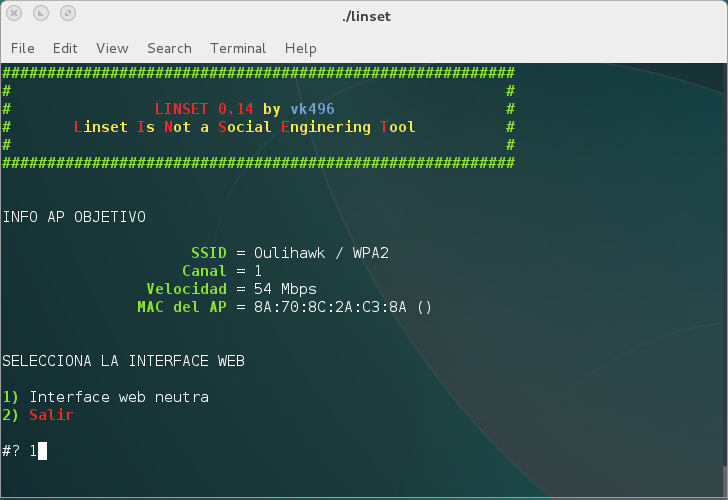Click the MAC address '8A:70:8C:2A:C3:8A'
728x500 pixels.
[330, 307]
